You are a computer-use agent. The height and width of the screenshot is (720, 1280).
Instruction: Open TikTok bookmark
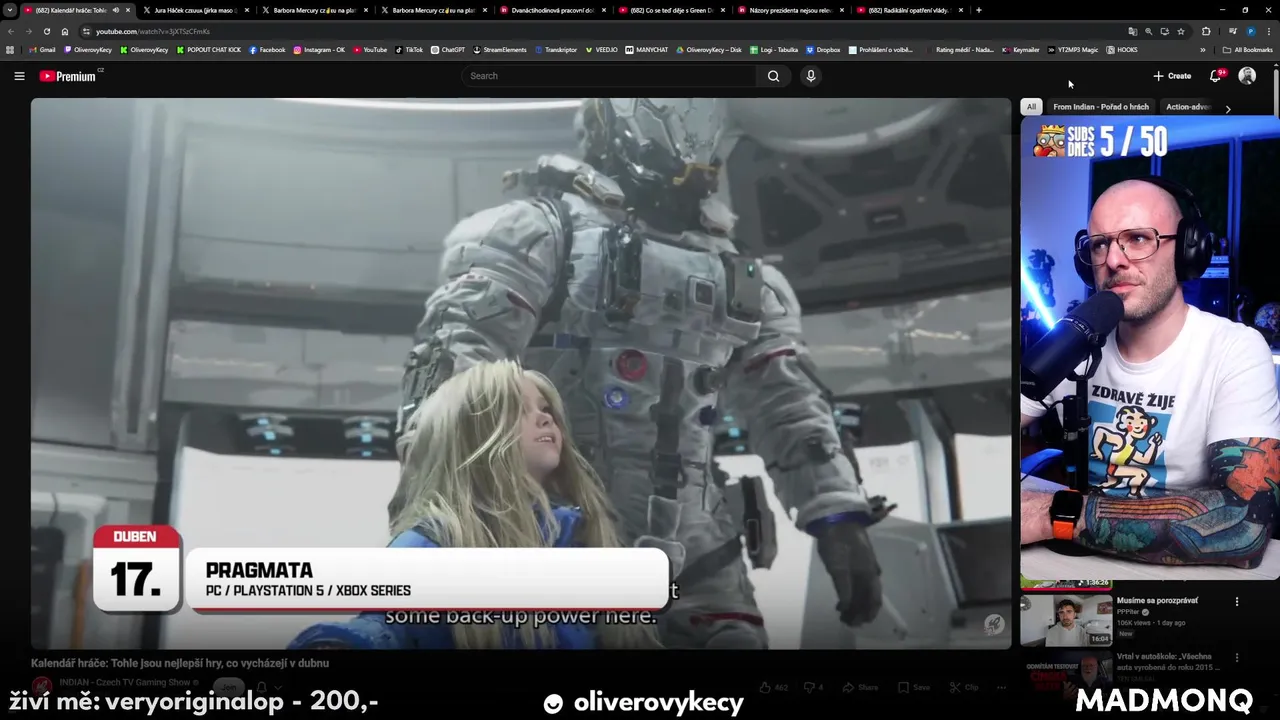(409, 49)
